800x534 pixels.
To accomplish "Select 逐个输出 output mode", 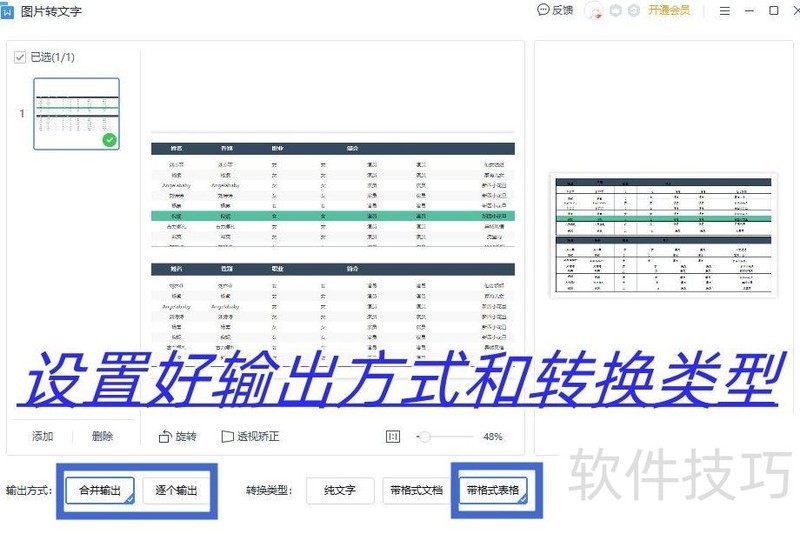I will (176, 491).
